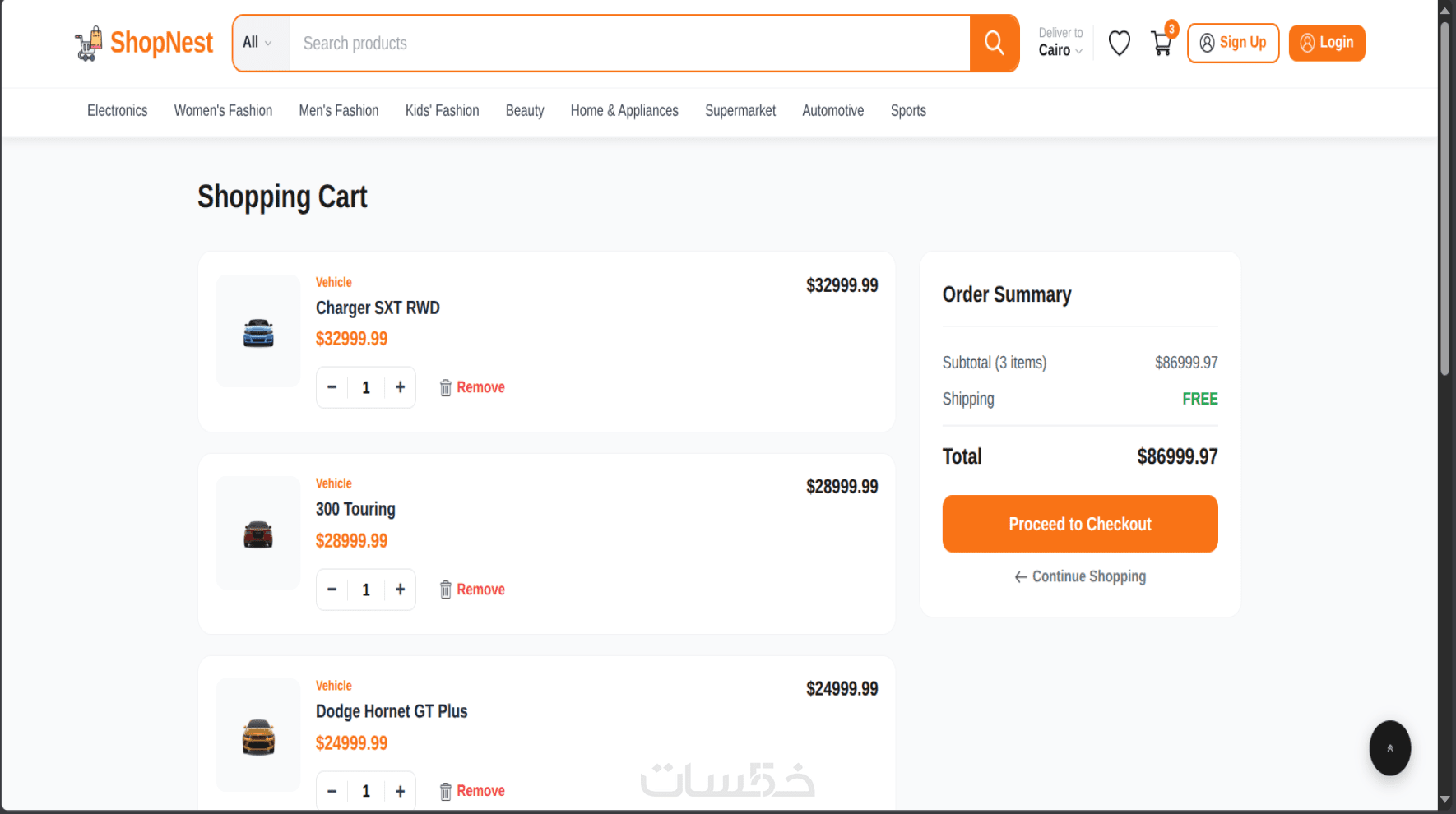This screenshot has width=1456, height=814.
Task: Open the shopping cart icon in header
Action: [1162, 43]
